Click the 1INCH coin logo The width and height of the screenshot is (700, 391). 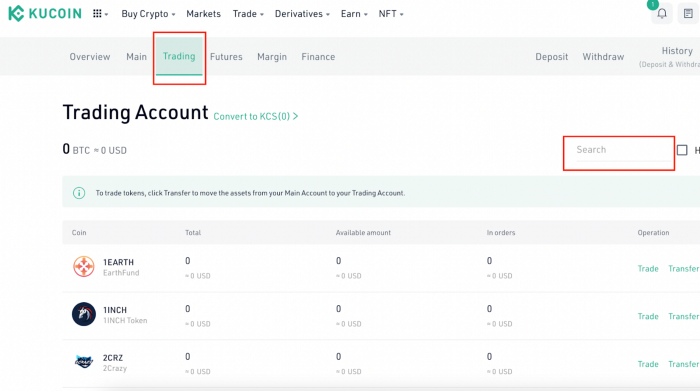click(84, 314)
